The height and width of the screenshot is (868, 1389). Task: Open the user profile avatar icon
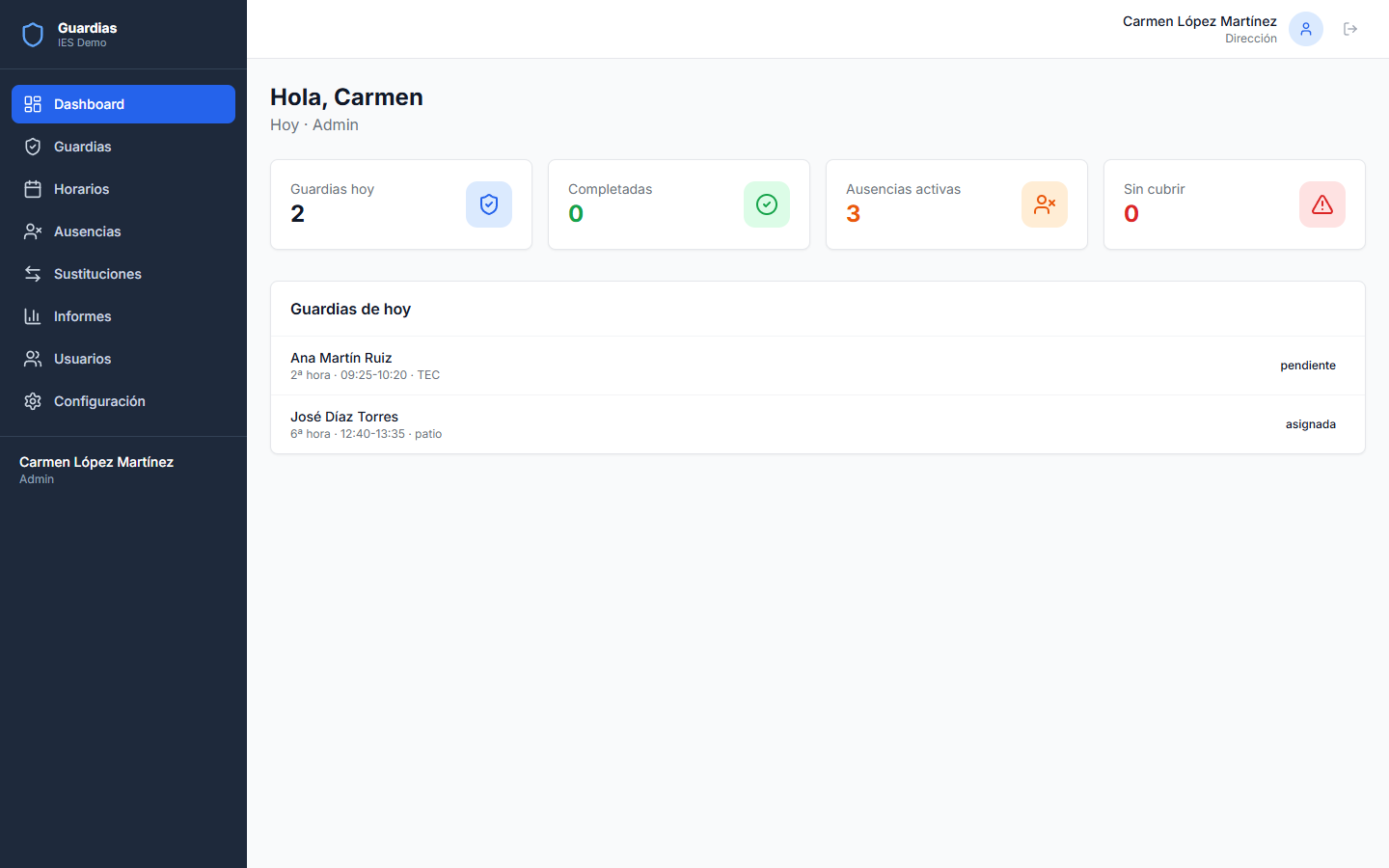1305,29
